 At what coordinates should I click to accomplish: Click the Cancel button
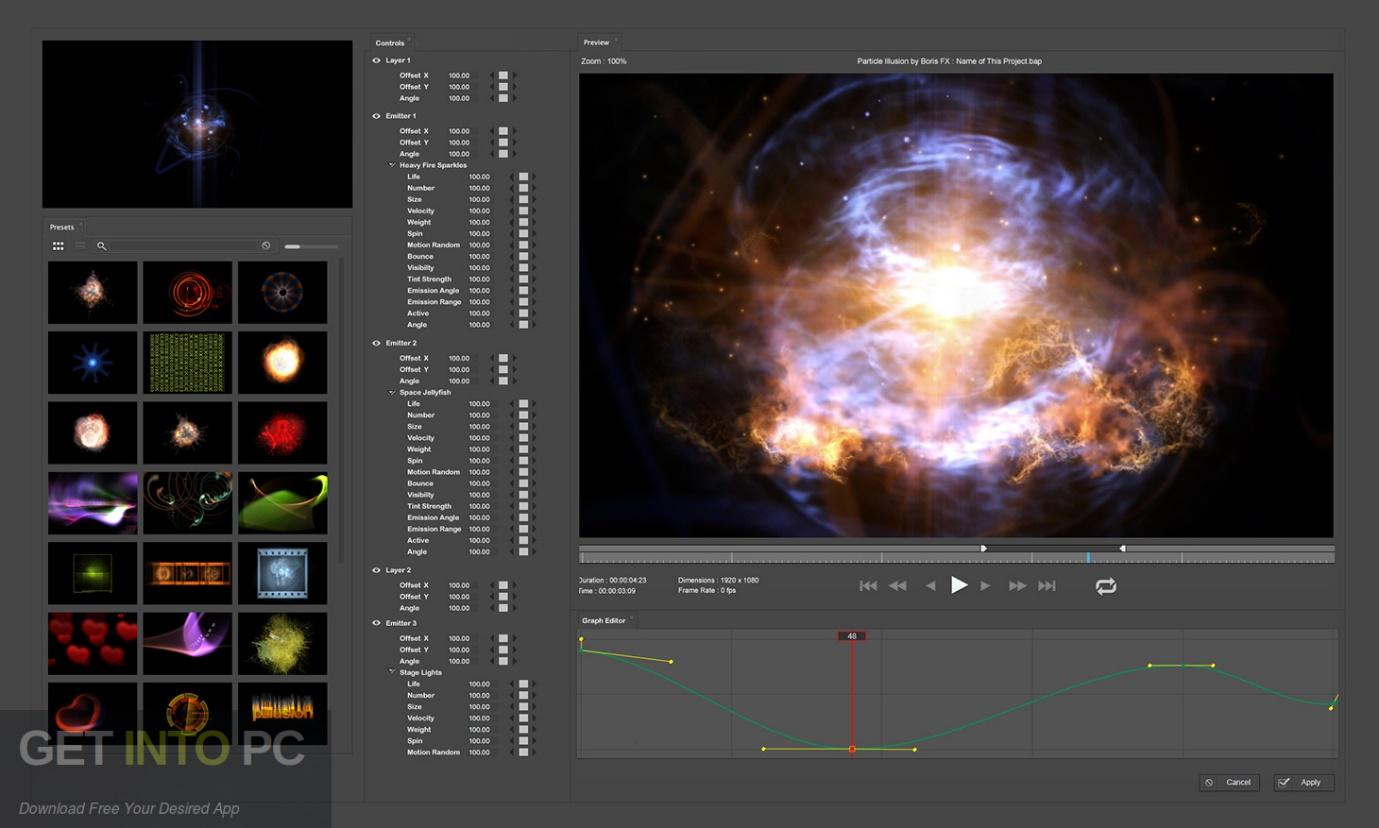tap(1229, 782)
